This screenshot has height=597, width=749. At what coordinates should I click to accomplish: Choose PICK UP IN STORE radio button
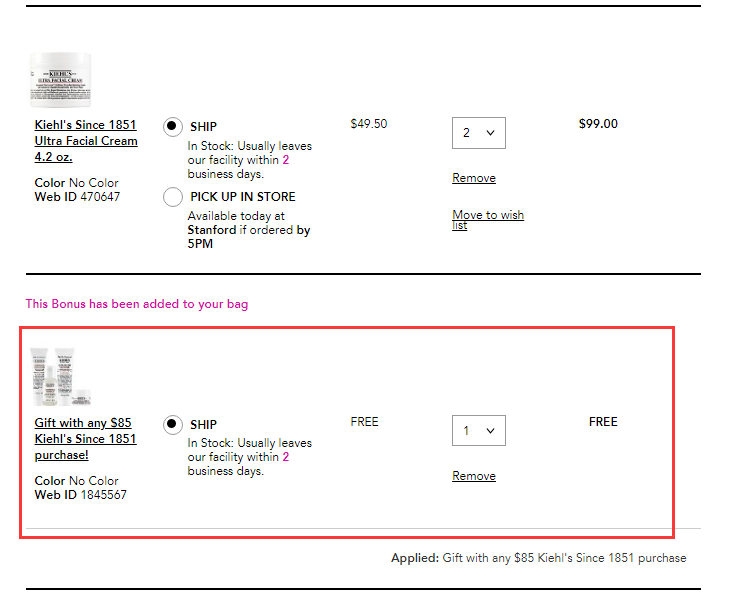[x=172, y=197]
